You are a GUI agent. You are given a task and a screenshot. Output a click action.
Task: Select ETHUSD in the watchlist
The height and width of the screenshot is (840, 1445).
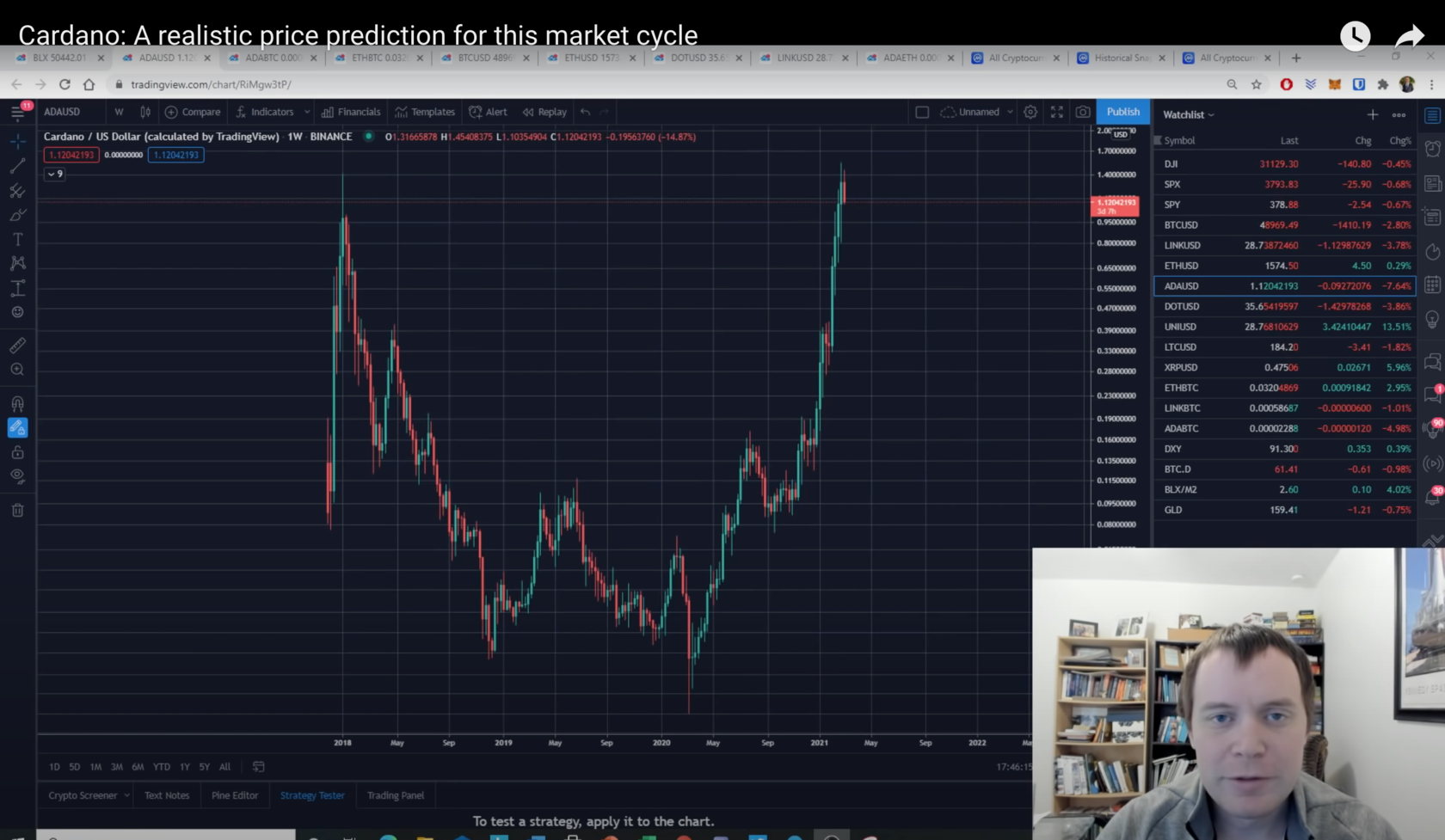tap(1284, 266)
